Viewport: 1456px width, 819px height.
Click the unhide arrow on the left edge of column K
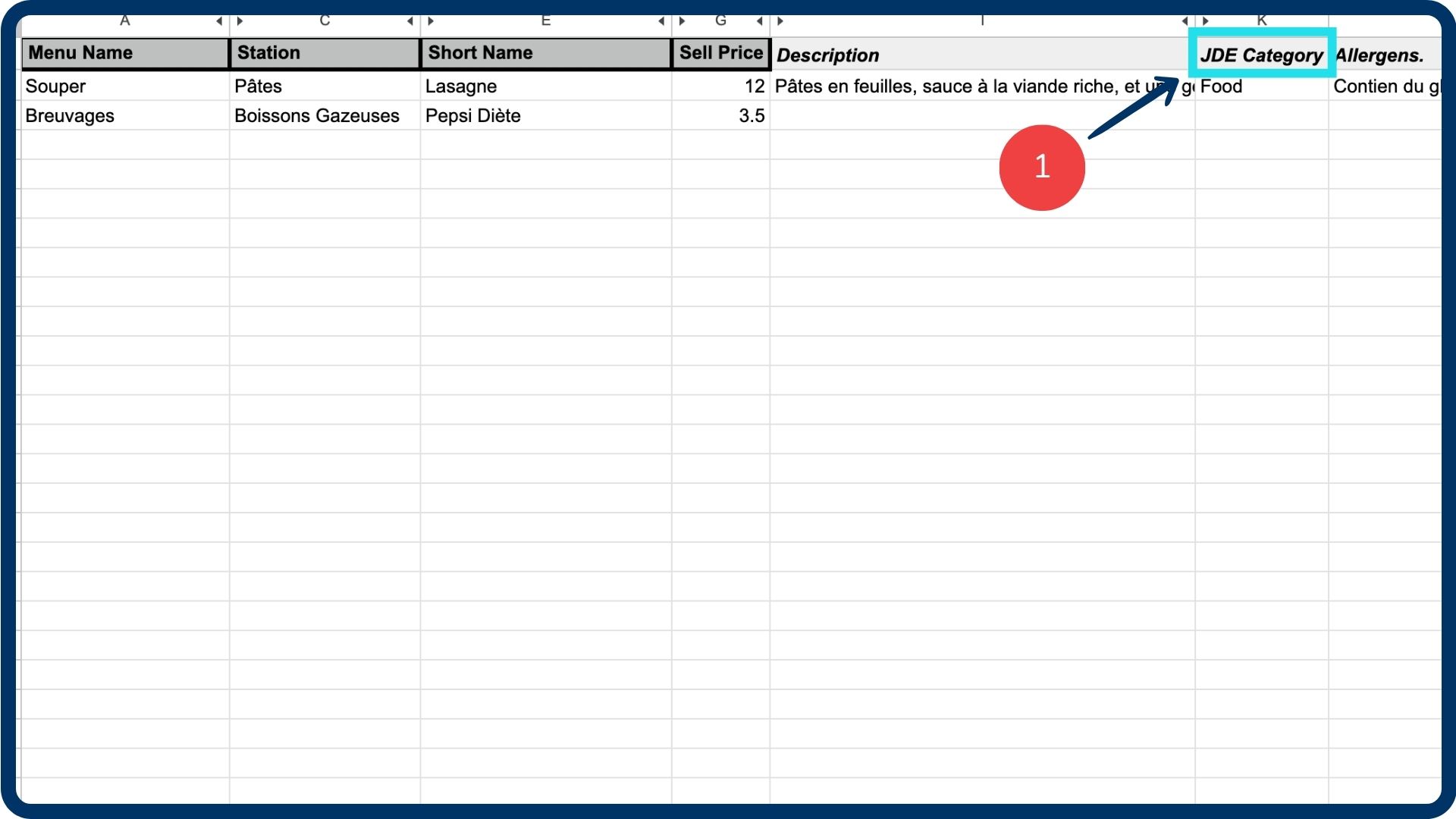tap(1205, 21)
